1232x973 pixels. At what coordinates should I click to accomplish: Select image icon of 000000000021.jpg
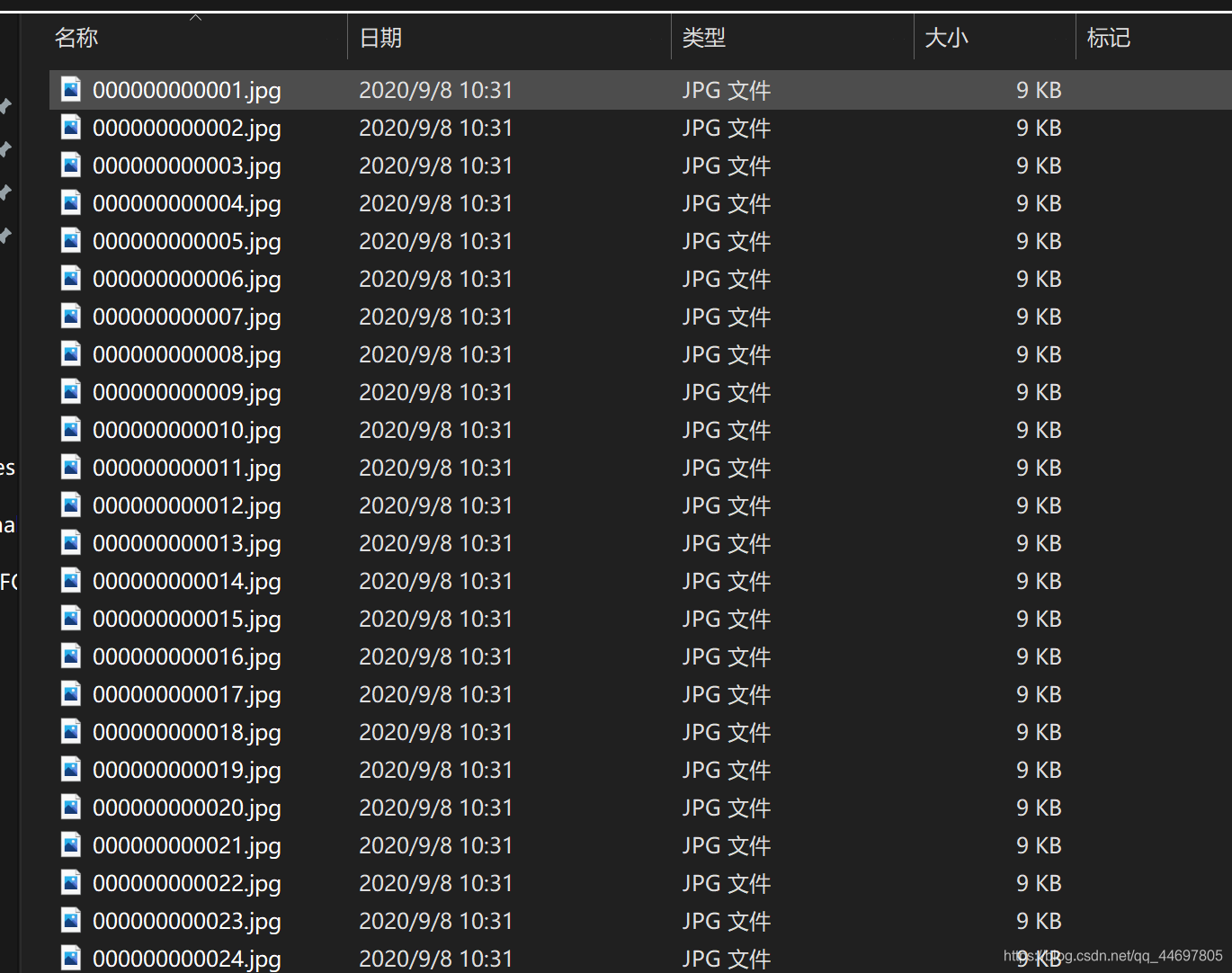point(71,844)
